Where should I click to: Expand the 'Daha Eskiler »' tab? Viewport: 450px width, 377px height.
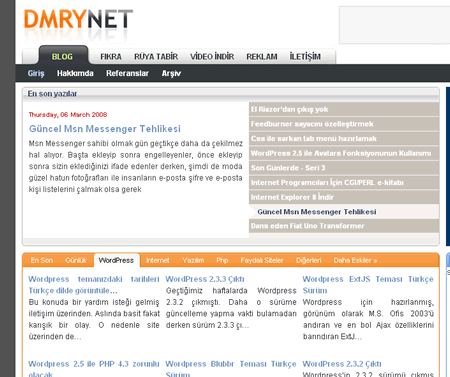[355, 260]
